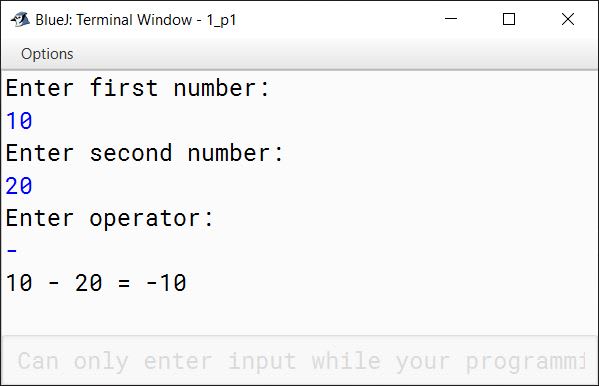
Task: Click the '-10' answer in result line
Action: [166, 283]
